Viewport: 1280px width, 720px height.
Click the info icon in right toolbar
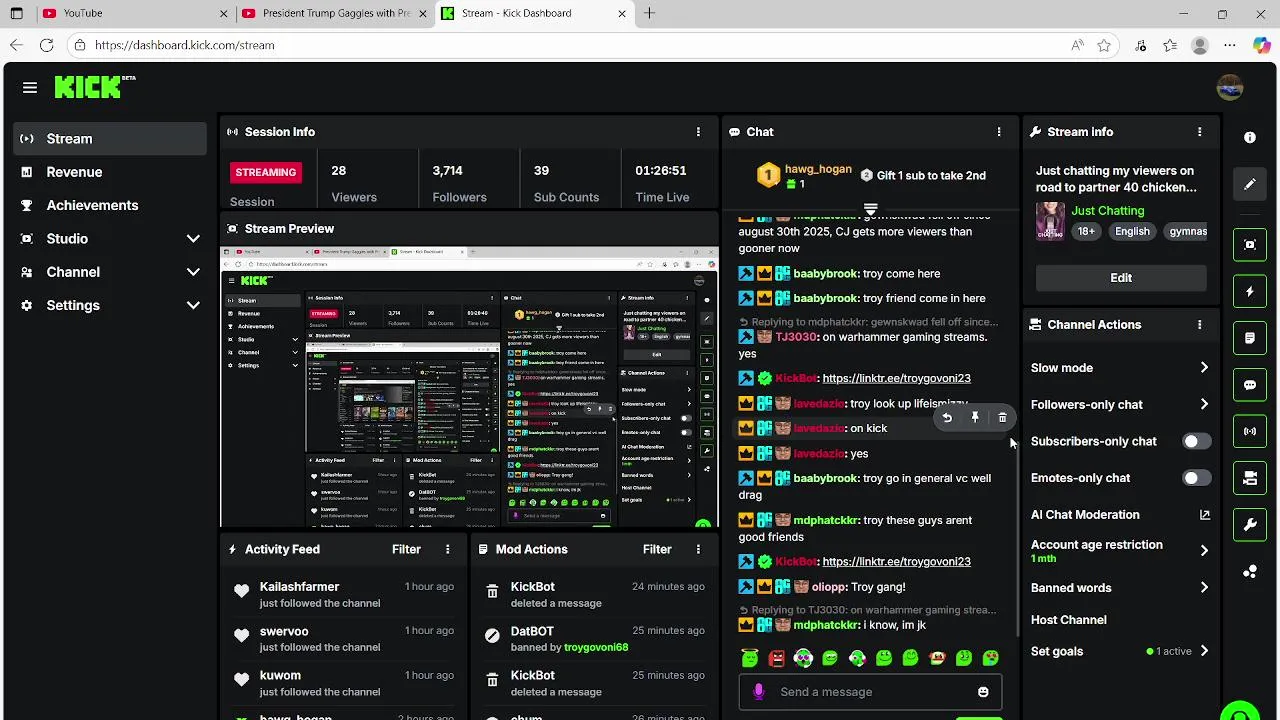pyautogui.click(x=1250, y=137)
